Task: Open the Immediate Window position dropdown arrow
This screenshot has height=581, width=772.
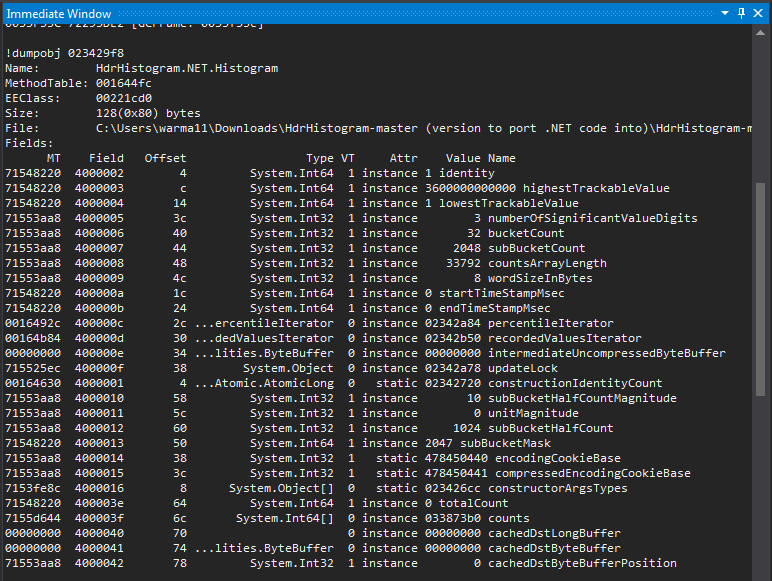Action: [x=725, y=13]
